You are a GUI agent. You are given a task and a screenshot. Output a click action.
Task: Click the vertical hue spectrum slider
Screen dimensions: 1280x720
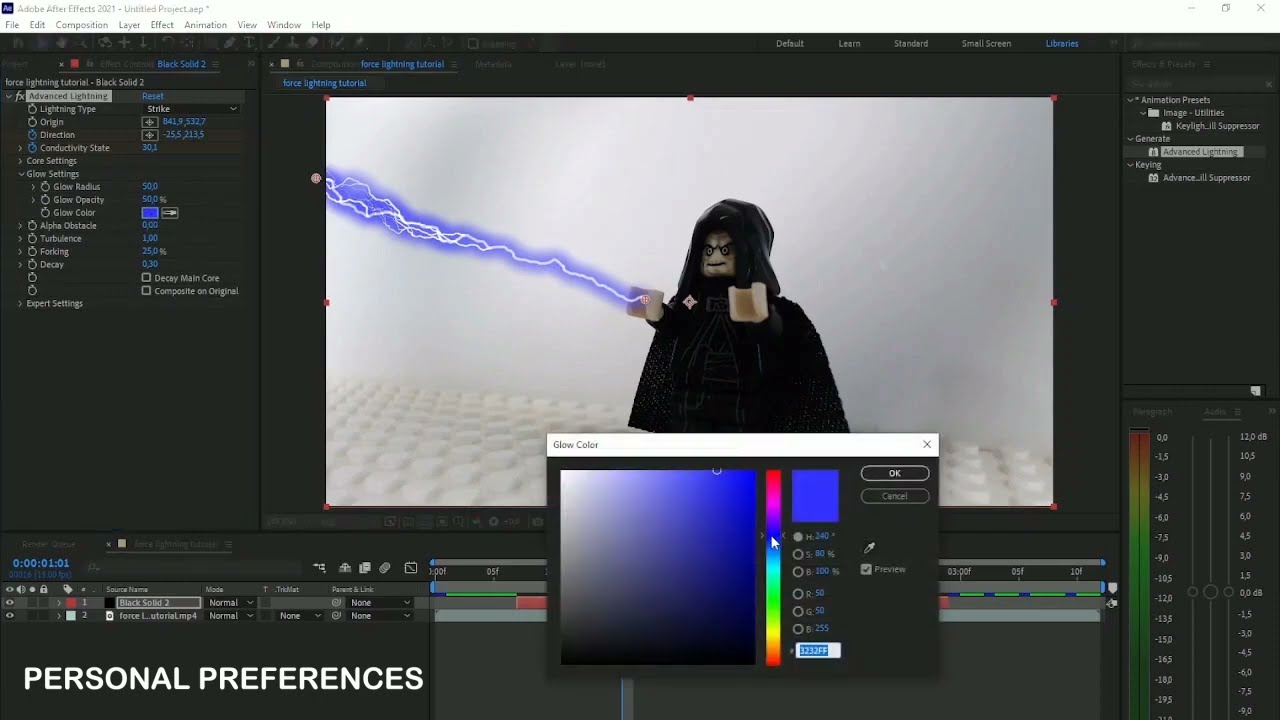773,567
